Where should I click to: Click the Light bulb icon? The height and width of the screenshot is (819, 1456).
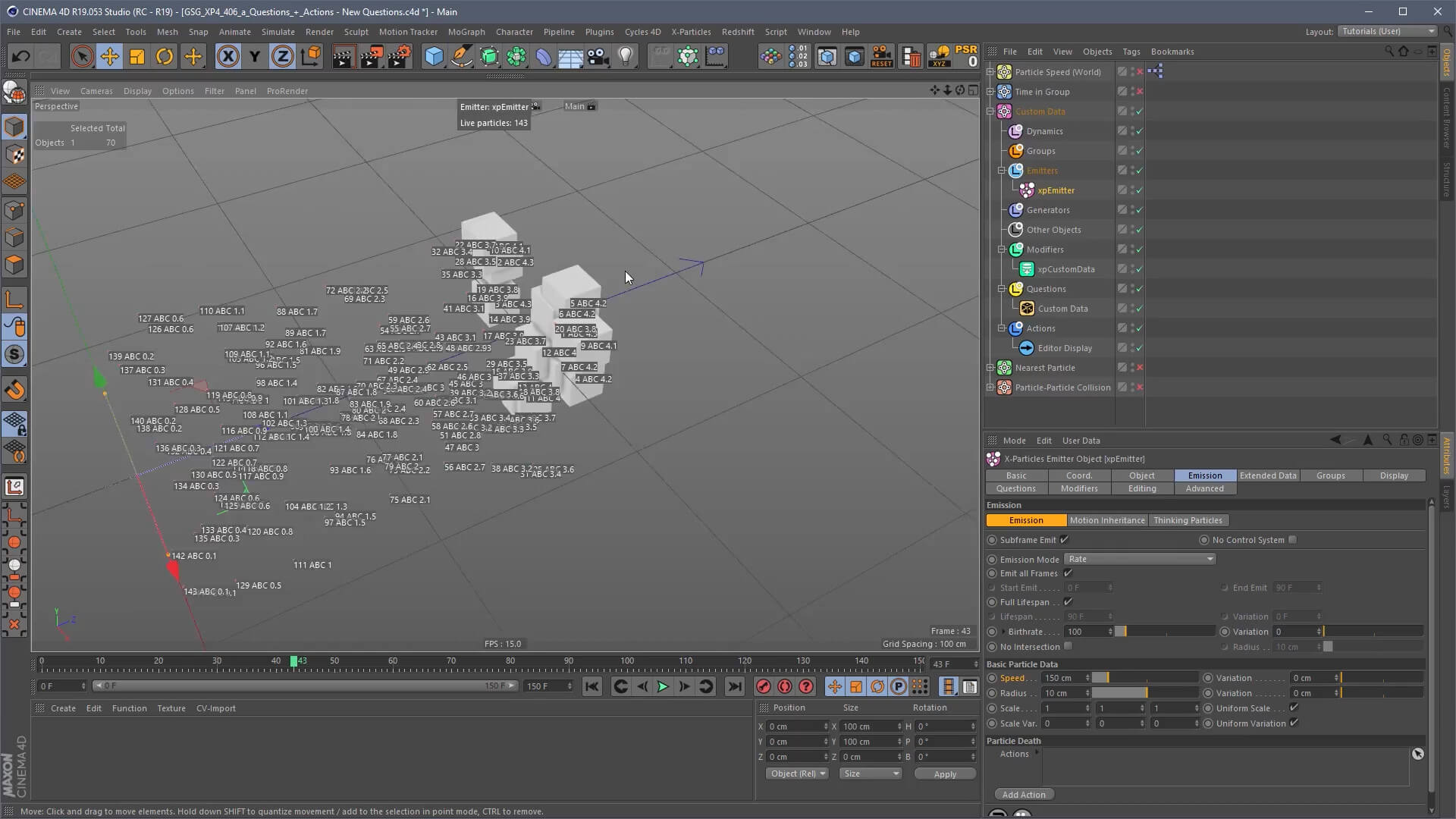[x=626, y=56]
